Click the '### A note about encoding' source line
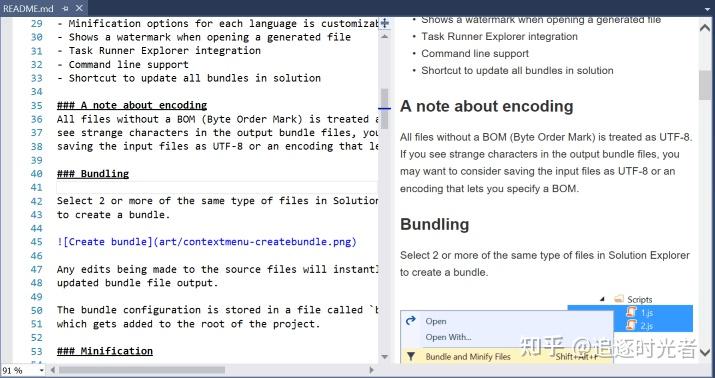This screenshot has height=378, width=715. tap(132, 105)
